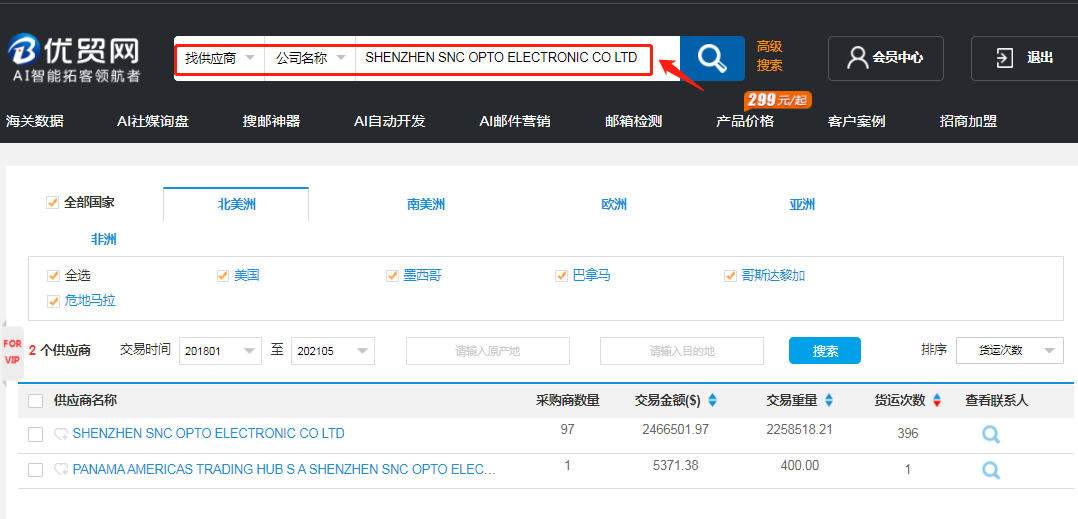
Task: Switch to the 北美洲 tab
Action: (x=236, y=204)
